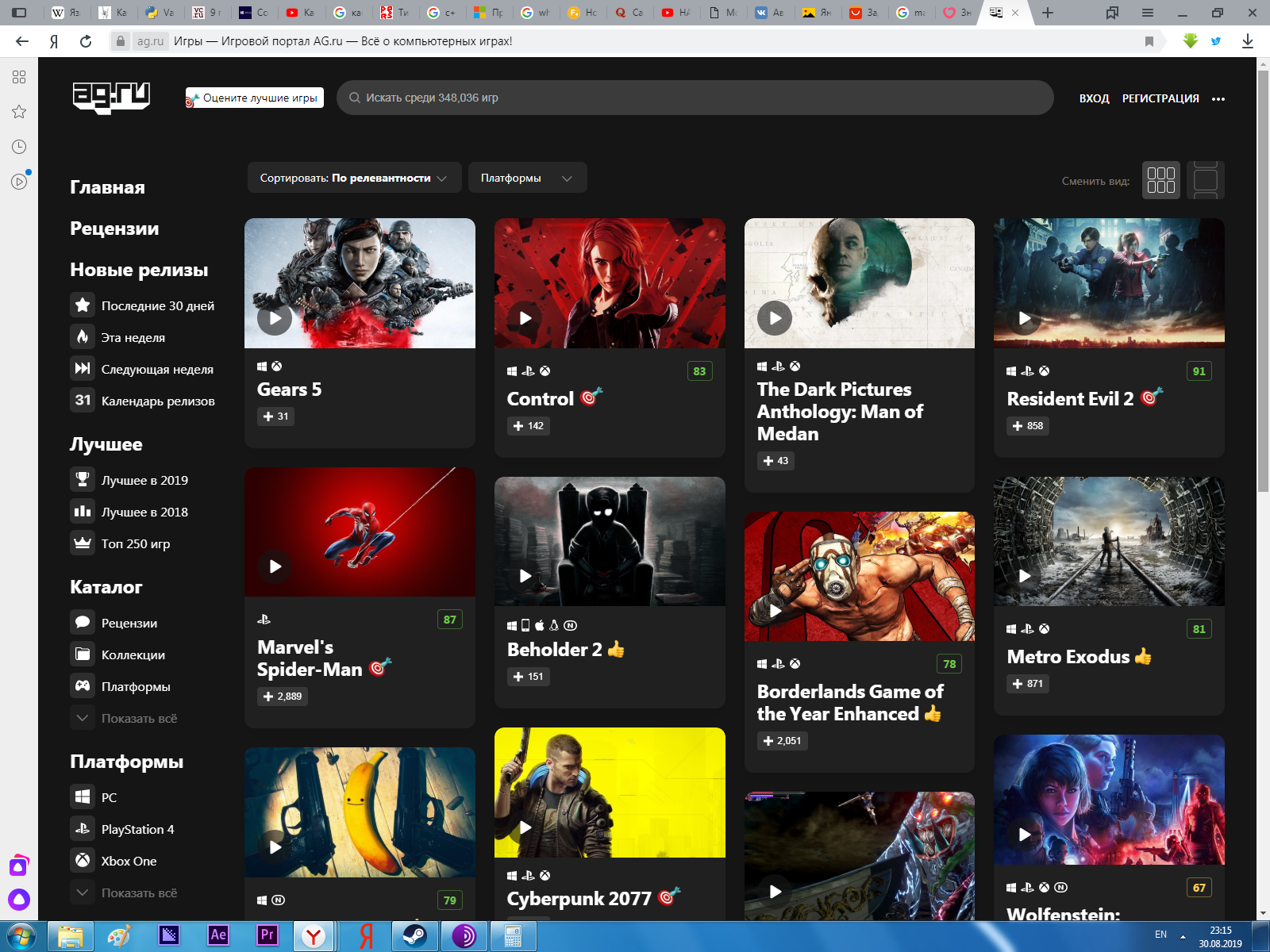Open a new browser tab with the plus button
Screen dimensions: 1270x952
pos(1048,13)
